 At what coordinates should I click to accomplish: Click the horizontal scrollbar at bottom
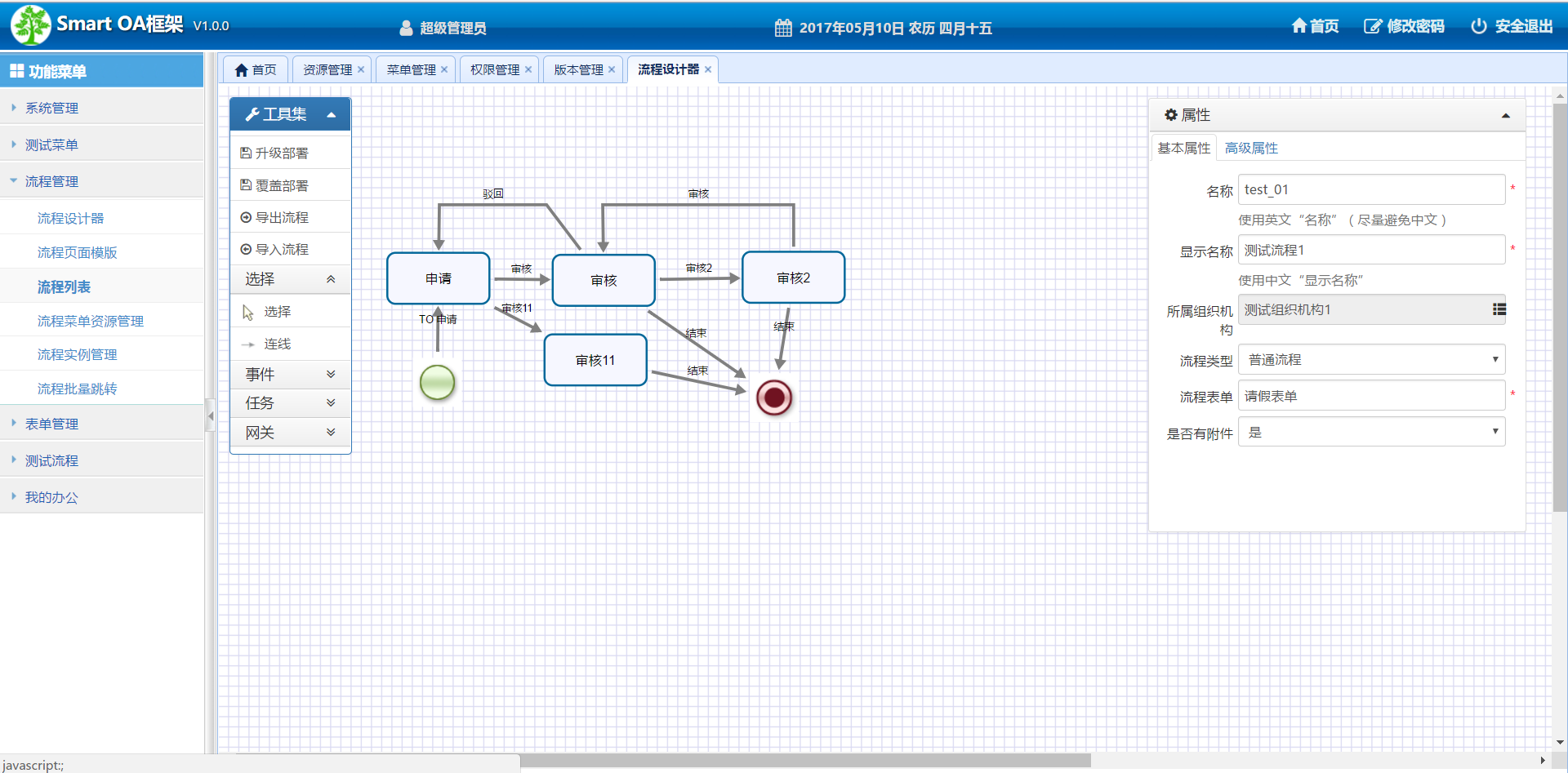804,761
